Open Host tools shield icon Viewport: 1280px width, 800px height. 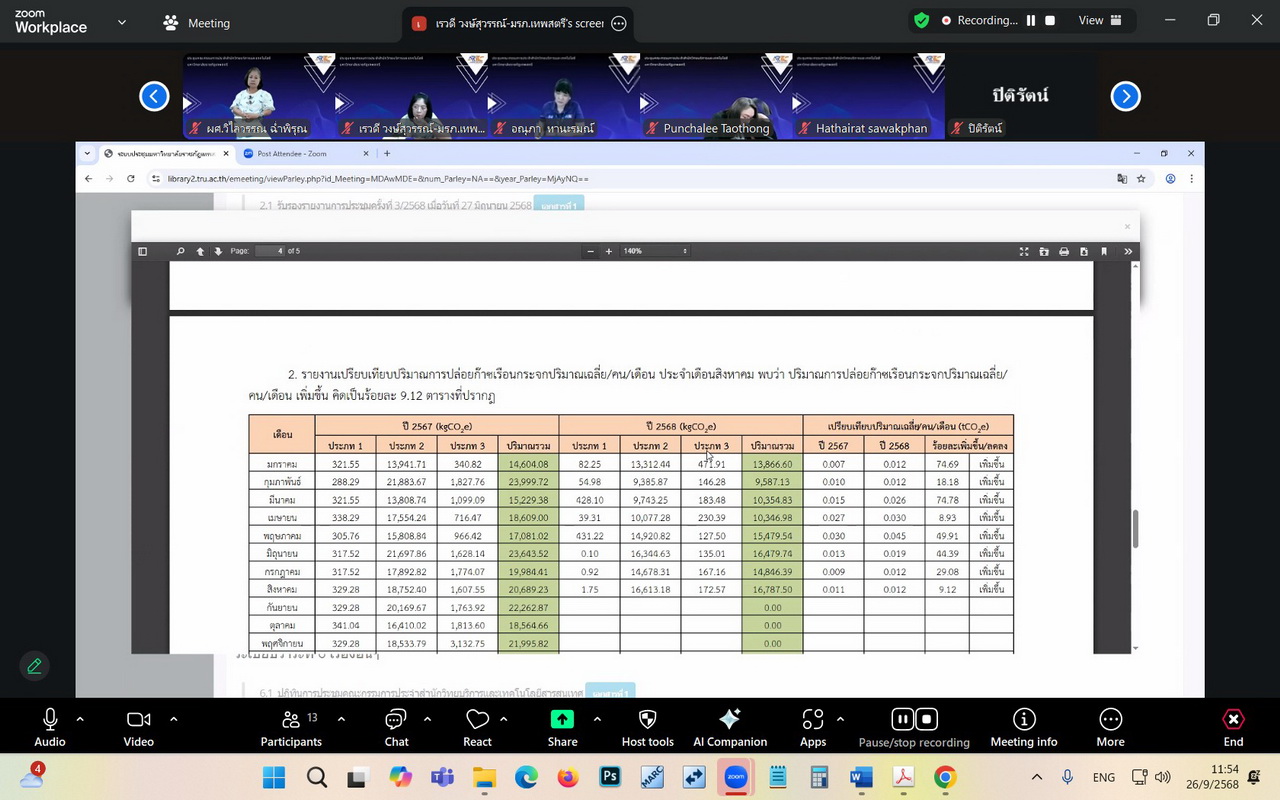pos(647,726)
